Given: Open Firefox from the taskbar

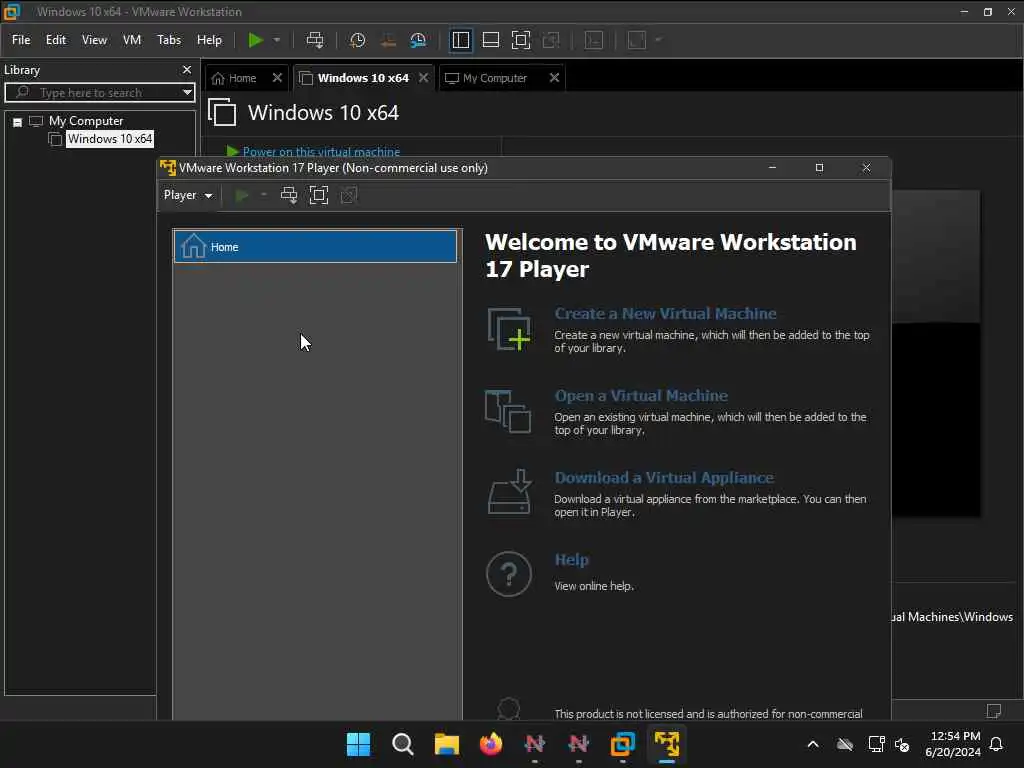Looking at the screenshot, I should point(490,744).
